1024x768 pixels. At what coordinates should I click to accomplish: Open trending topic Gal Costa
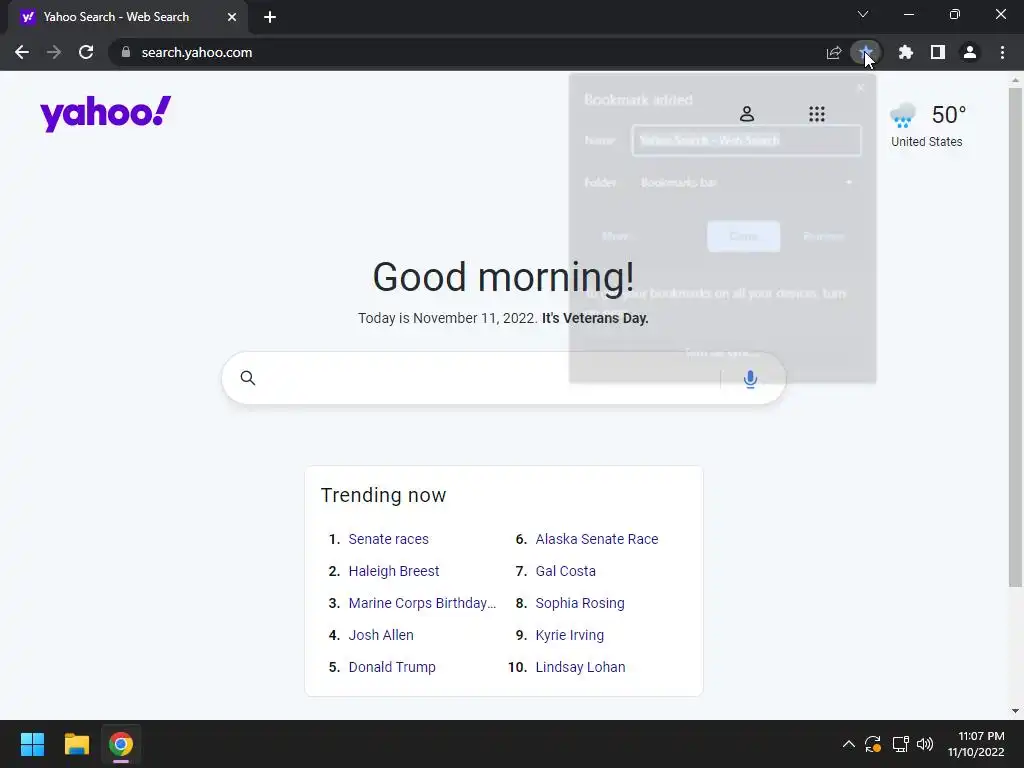(566, 571)
